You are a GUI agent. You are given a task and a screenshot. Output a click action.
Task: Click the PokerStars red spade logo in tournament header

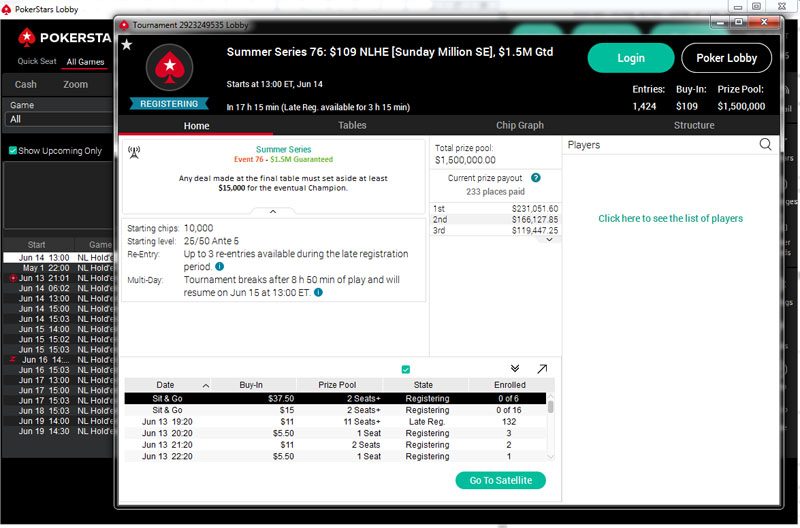[x=169, y=67]
